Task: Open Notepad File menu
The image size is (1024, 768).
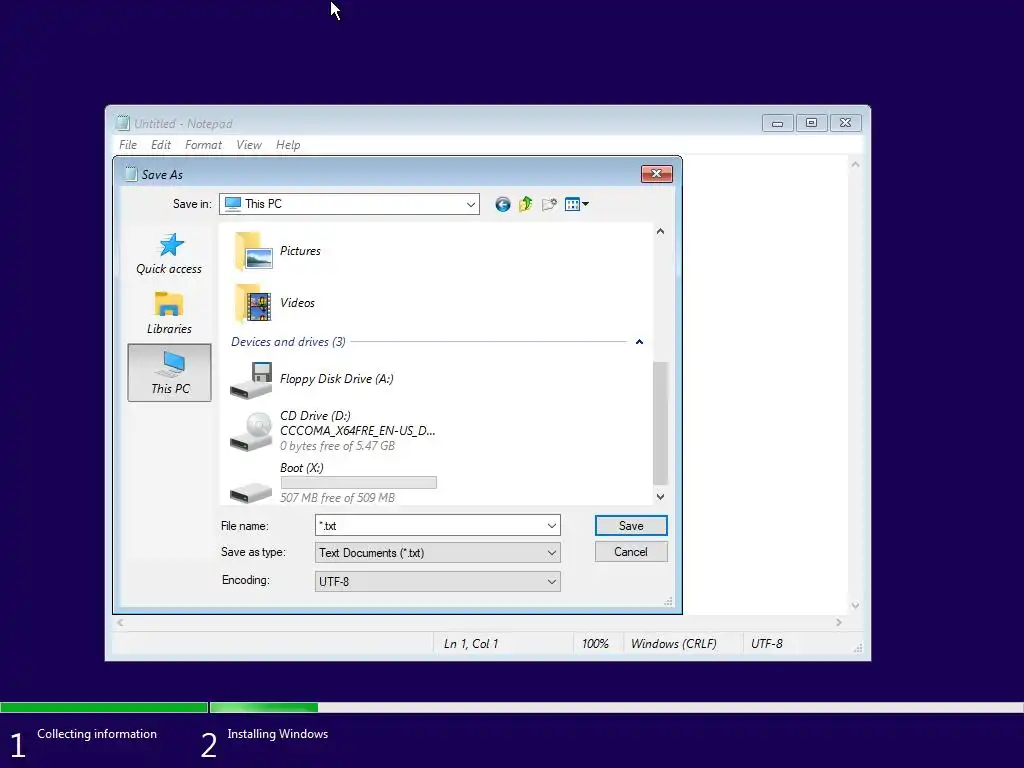Action: coord(128,145)
